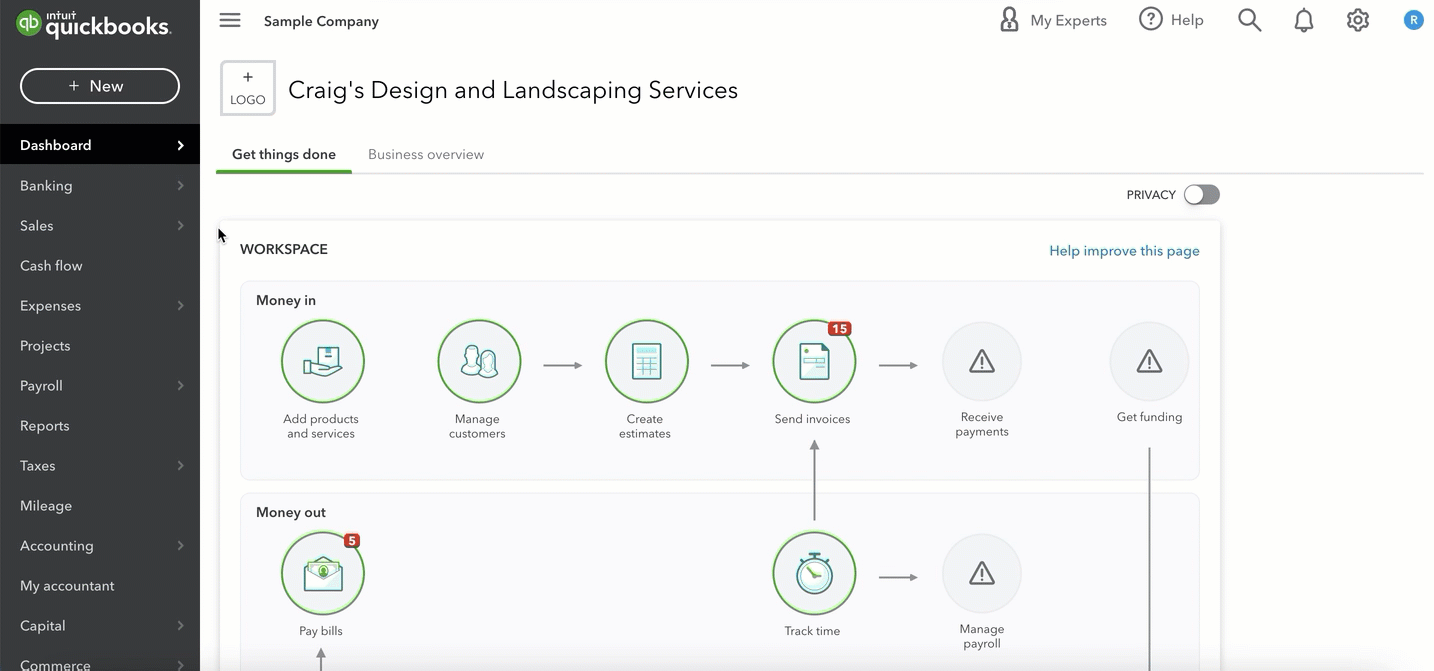Expand the Accounting submenu chevron
This screenshot has height=671, width=1434.
[x=180, y=545]
